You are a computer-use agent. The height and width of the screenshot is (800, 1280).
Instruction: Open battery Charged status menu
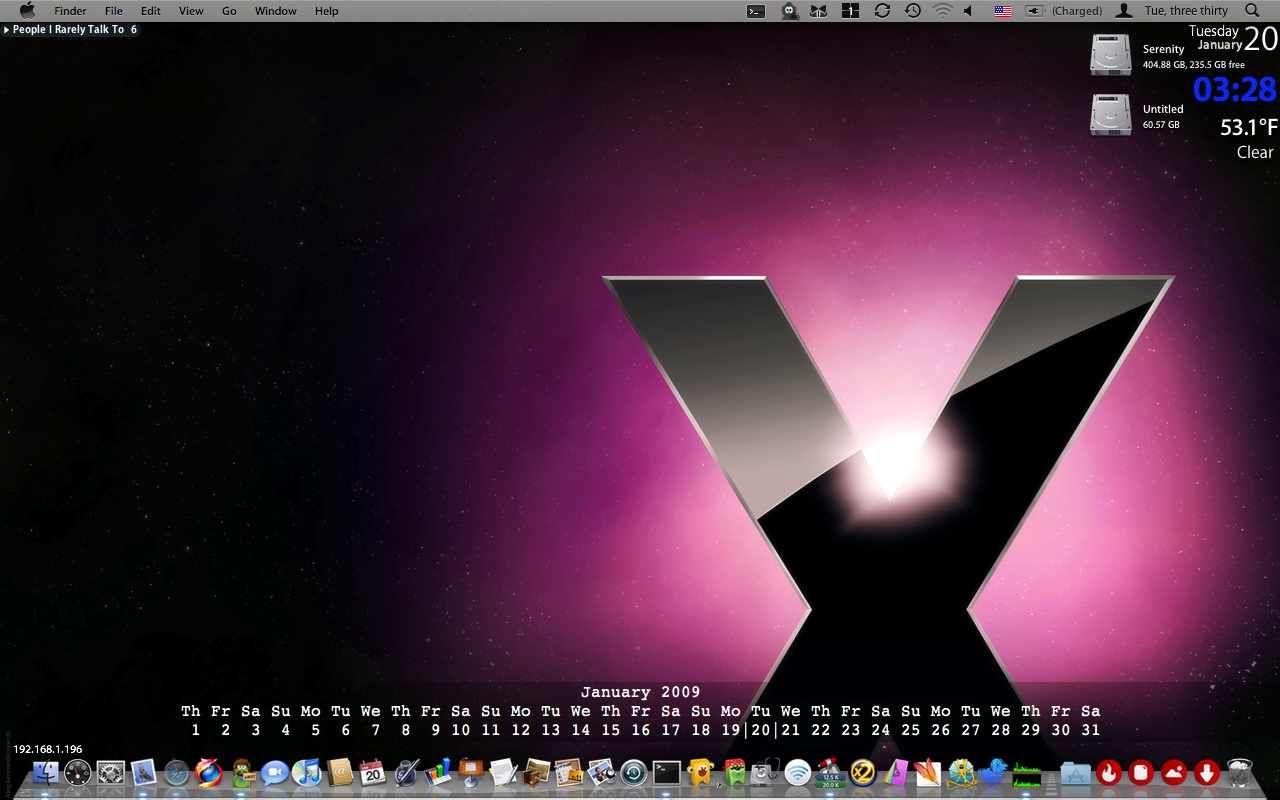[x=1064, y=11]
